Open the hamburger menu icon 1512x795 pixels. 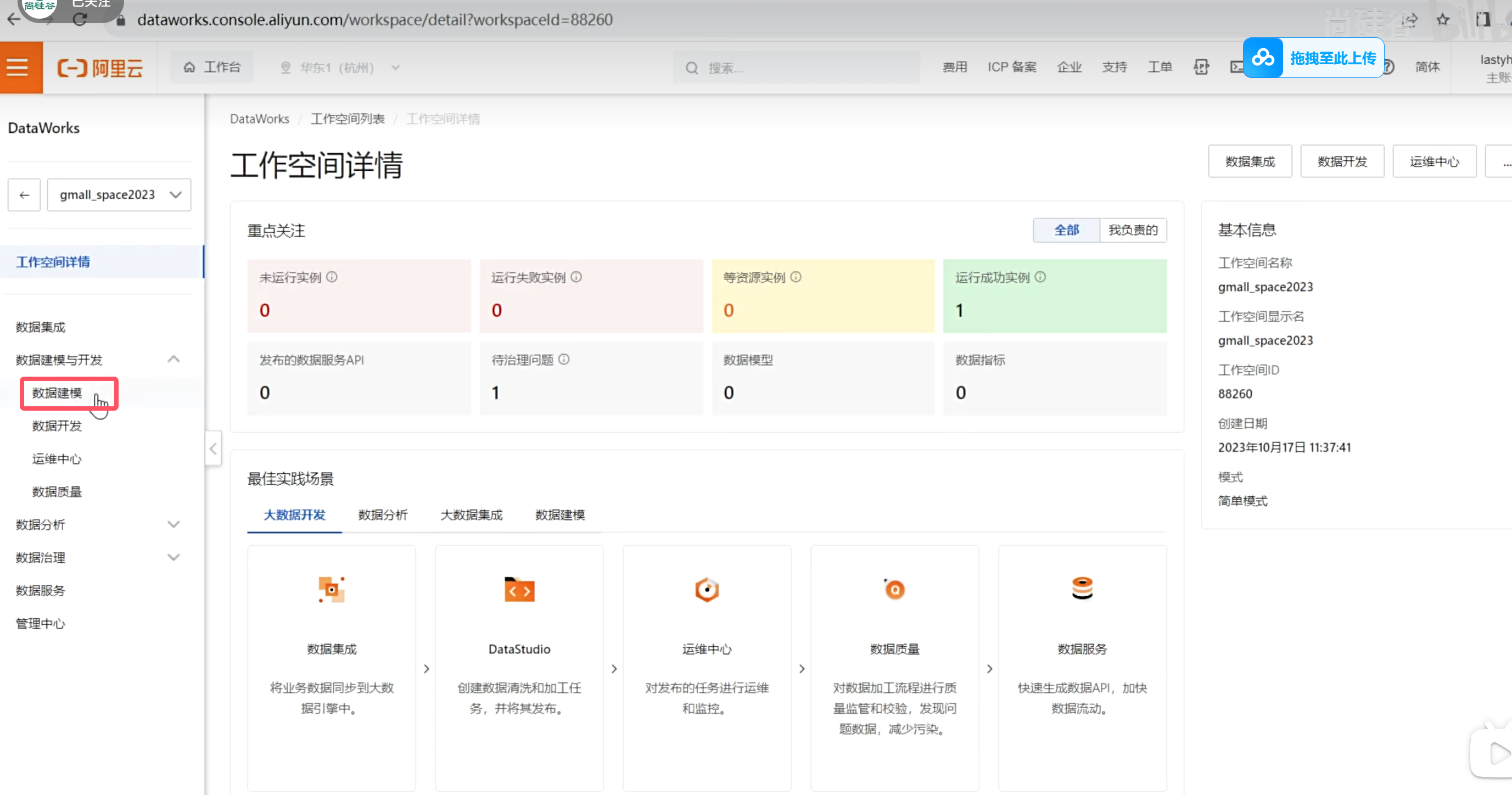coord(18,68)
